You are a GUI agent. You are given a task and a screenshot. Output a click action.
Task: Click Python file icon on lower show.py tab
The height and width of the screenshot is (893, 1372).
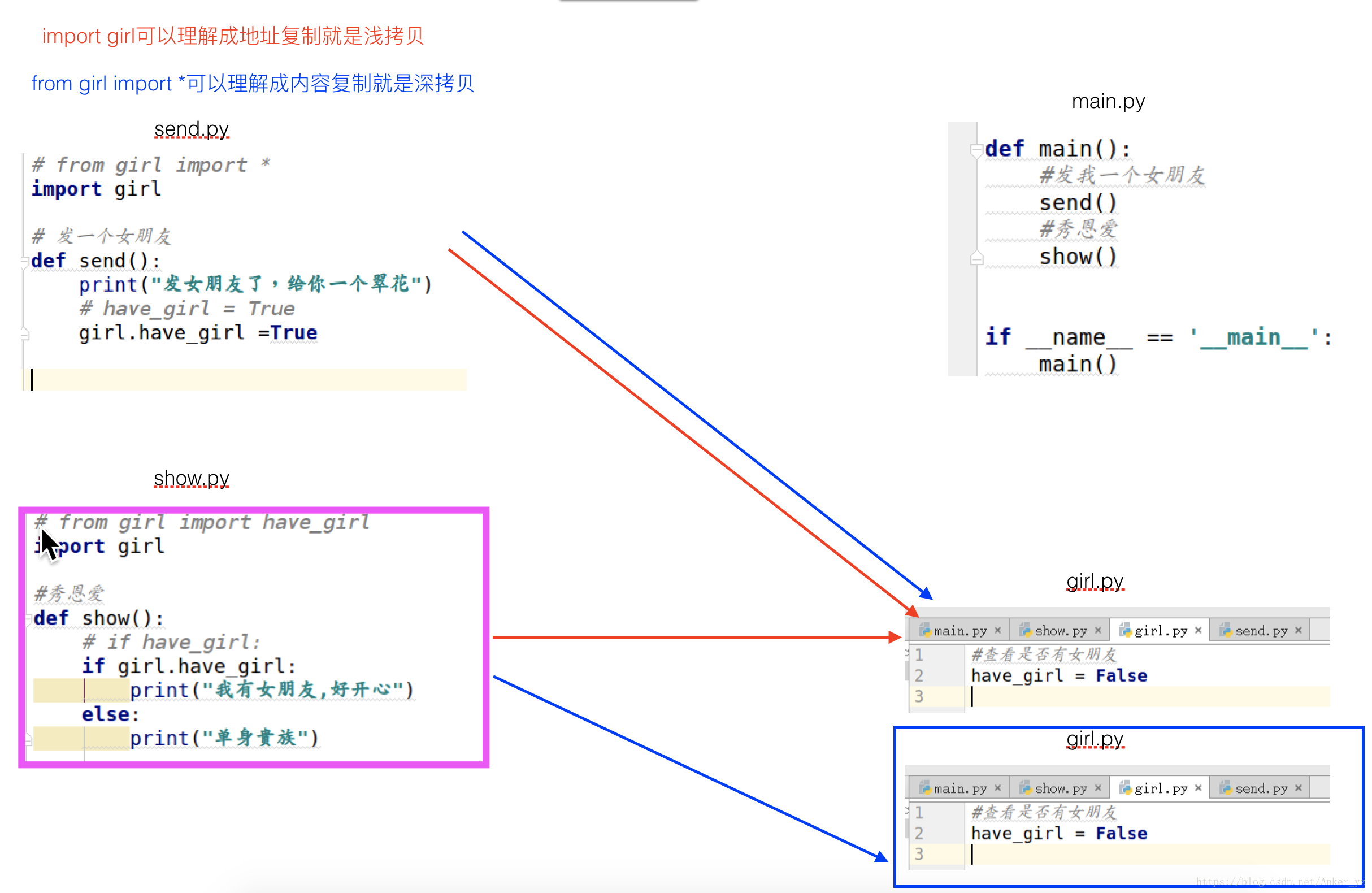click(1026, 787)
